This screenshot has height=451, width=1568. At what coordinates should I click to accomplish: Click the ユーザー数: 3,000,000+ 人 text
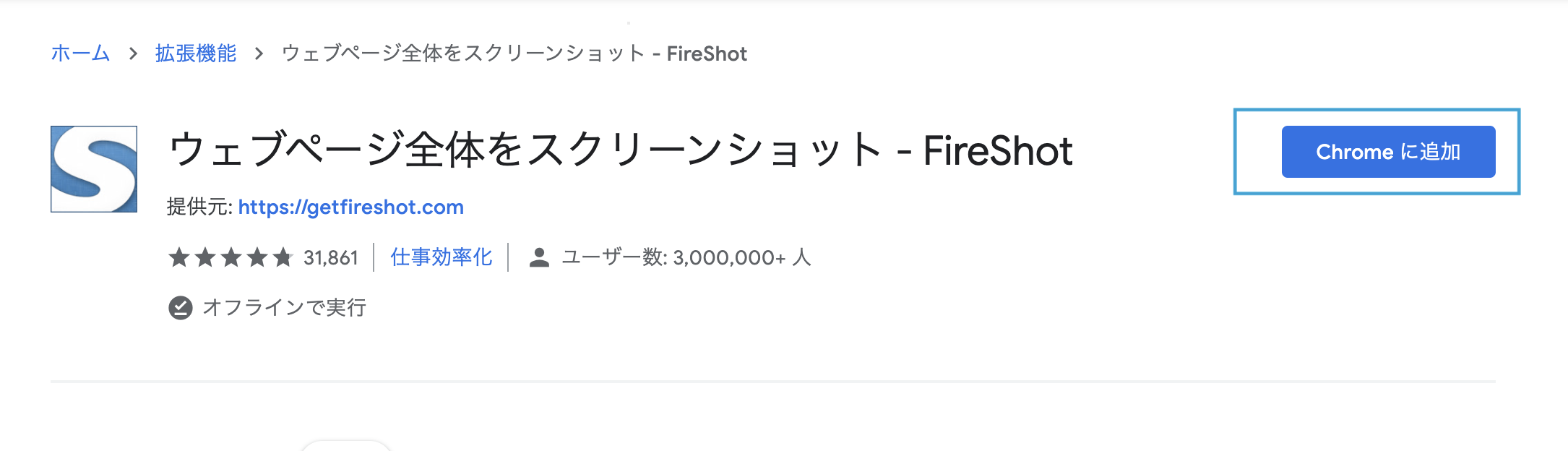tap(686, 257)
